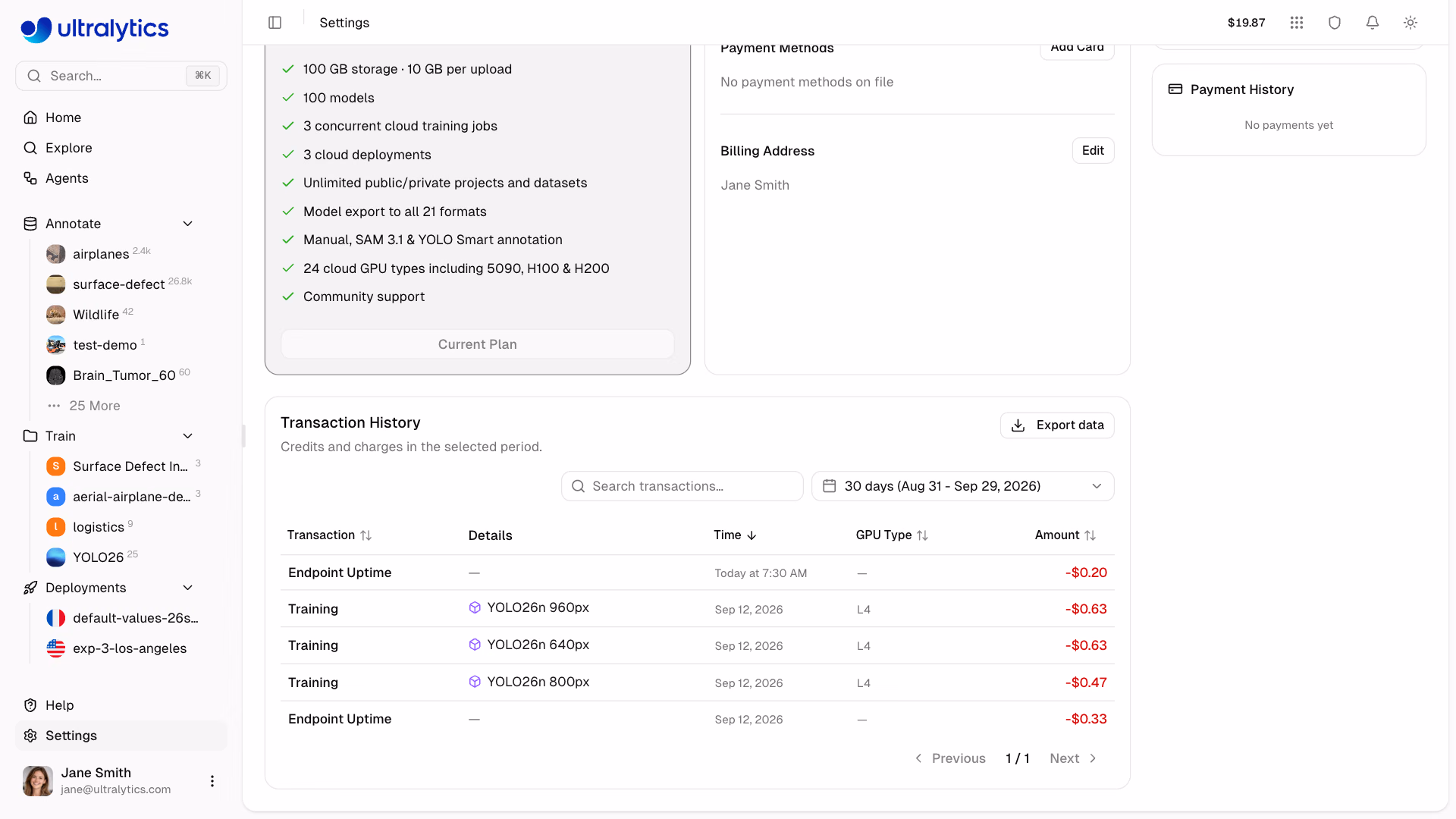Viewport: 1456px width, 819px height.
Task: Click the France flag deployment icon
Action: 56,618
